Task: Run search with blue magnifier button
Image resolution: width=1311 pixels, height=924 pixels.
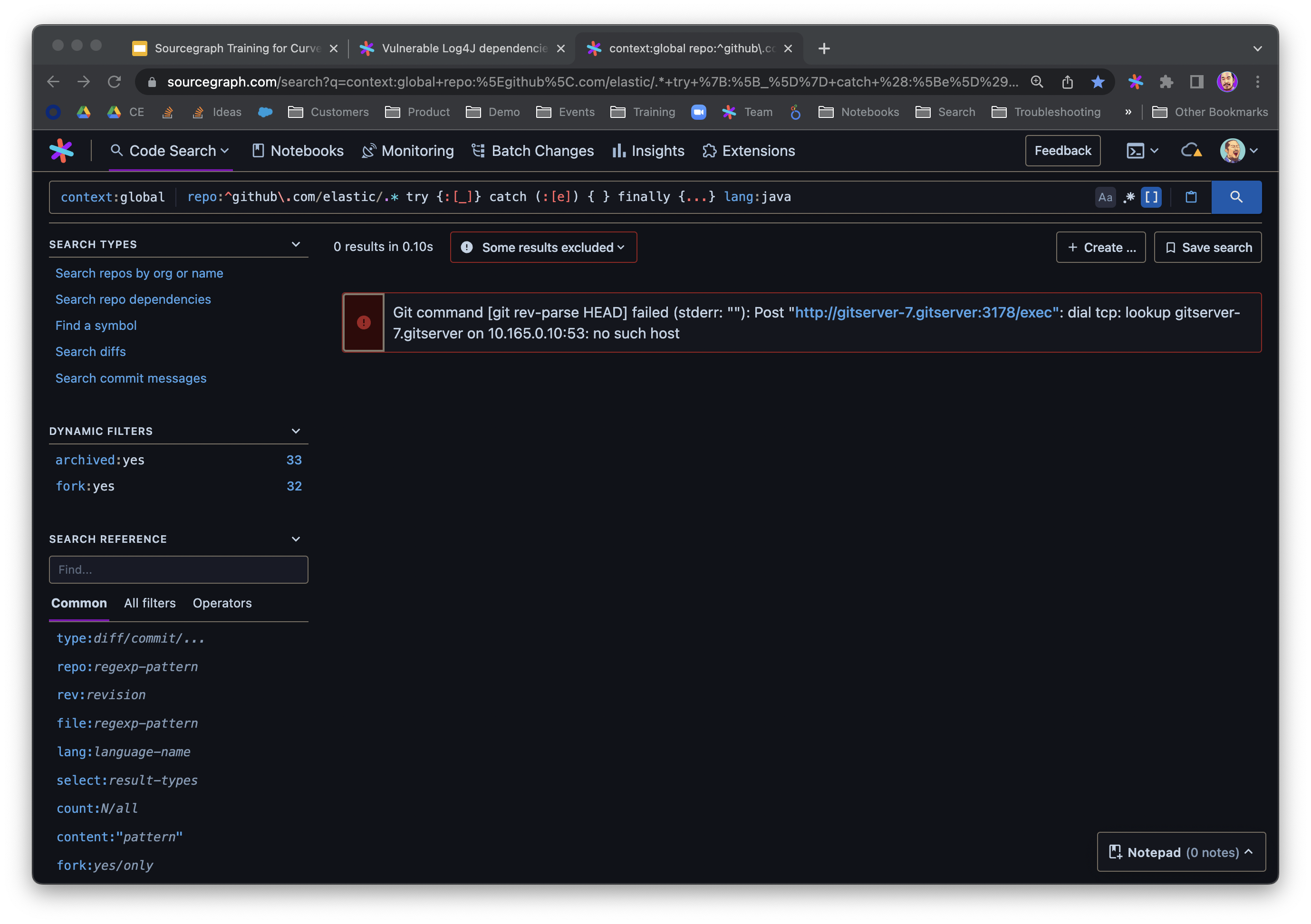Action: [x=1236, y=197]
